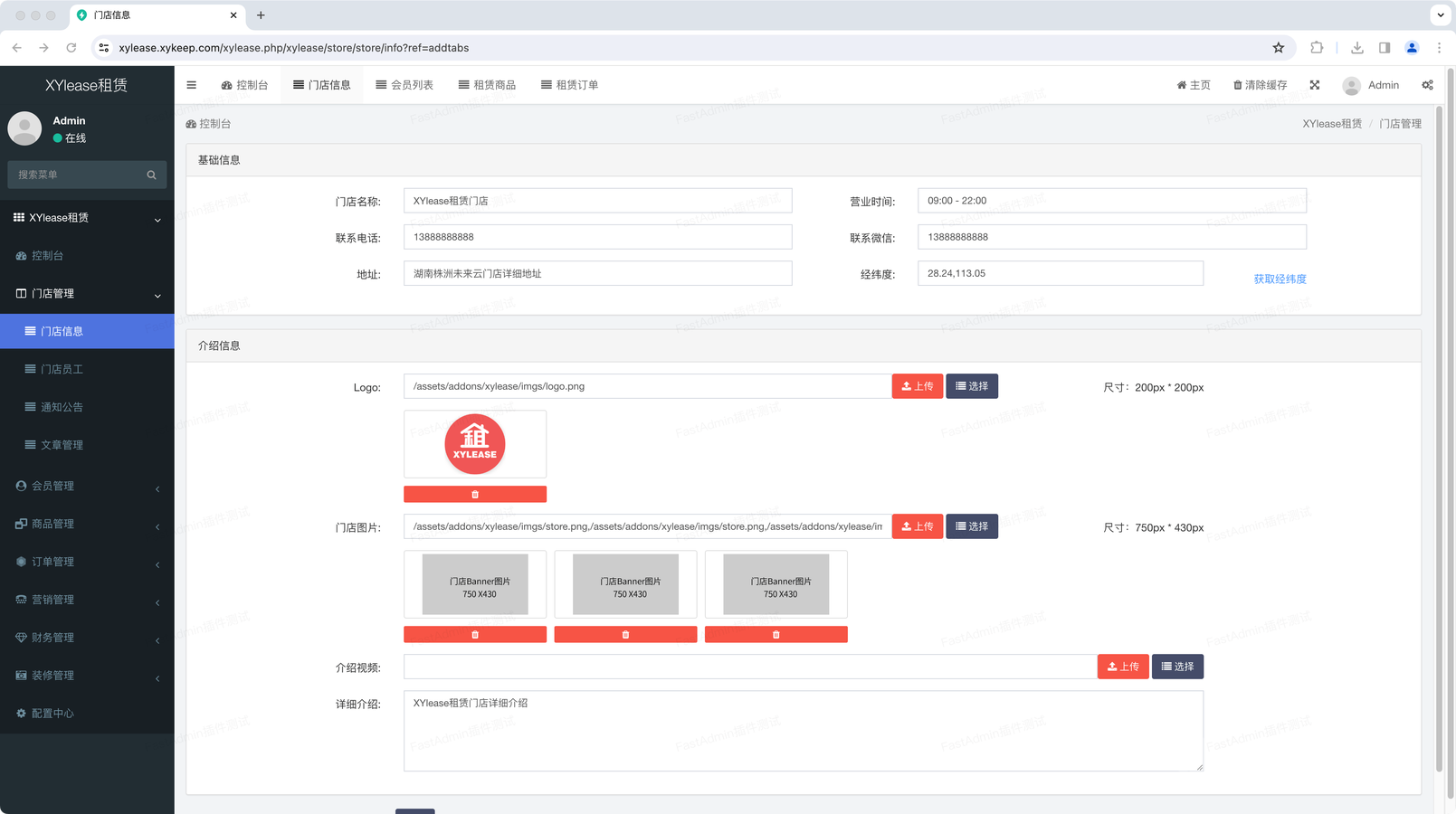Click 选择 button for 介绍视频
1456x814 pixels.
pyautogui.click(x=1177, y=667)
